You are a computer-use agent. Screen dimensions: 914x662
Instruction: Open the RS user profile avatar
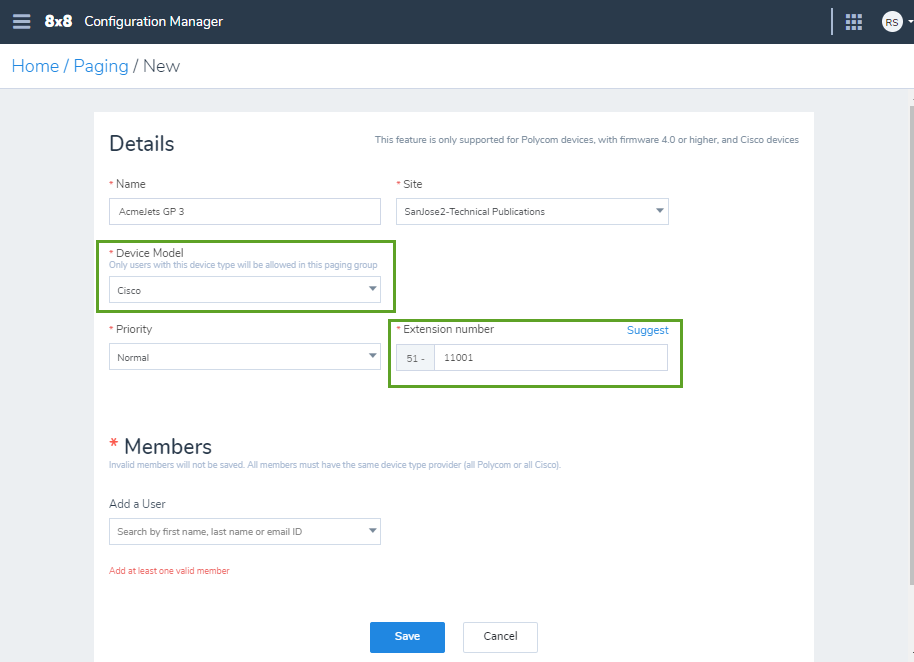pos(891,22)
